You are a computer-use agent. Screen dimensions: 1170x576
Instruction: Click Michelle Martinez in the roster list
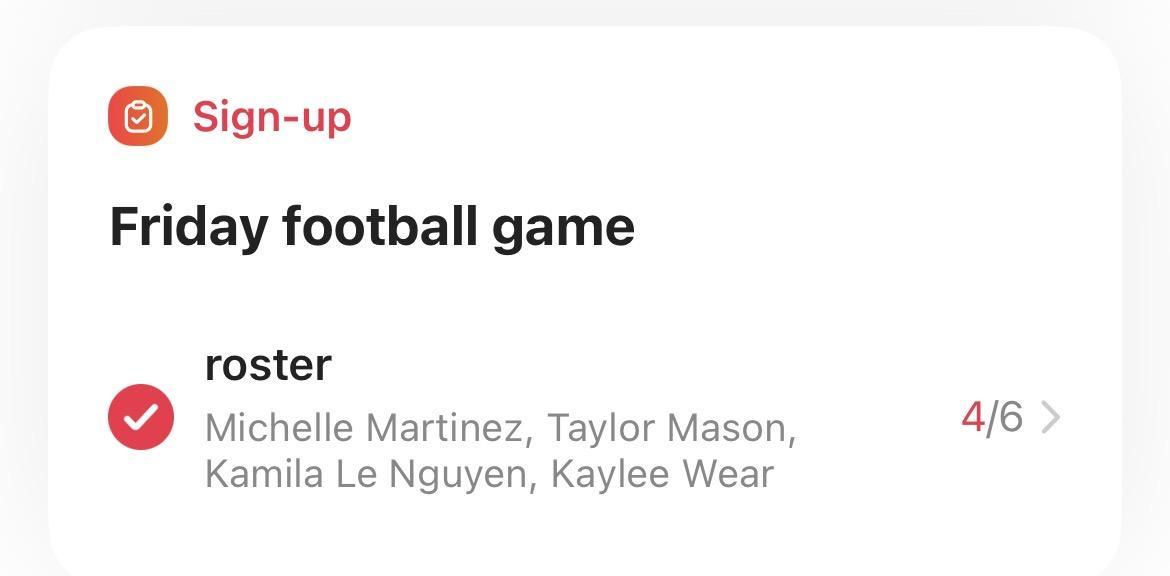pyautogui.click(x=364, y=428)
